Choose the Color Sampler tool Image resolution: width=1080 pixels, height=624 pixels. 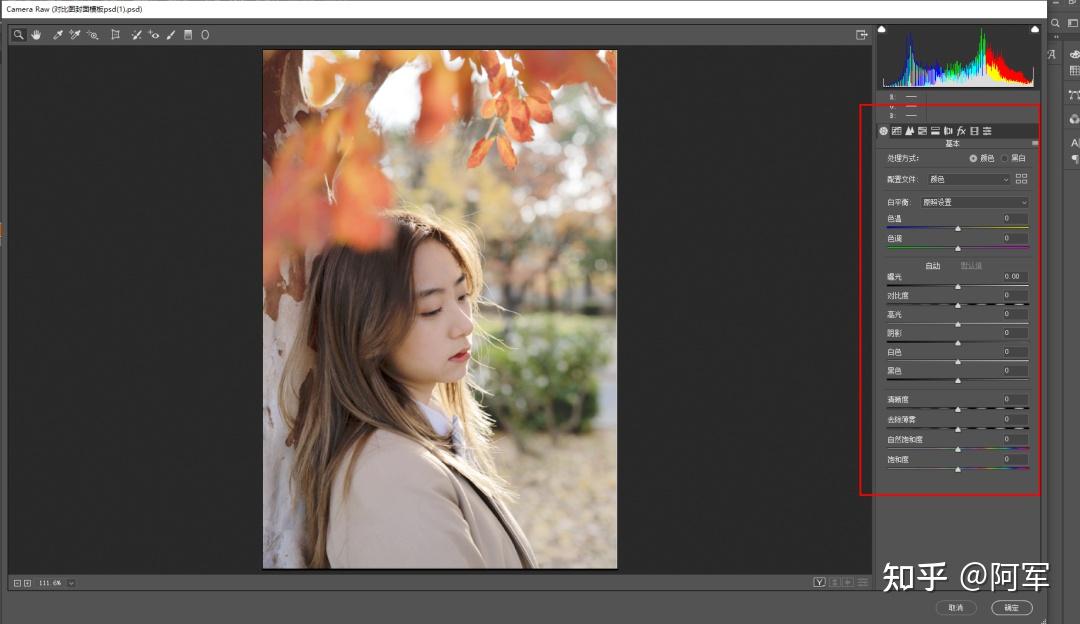[x=74, y=34]
